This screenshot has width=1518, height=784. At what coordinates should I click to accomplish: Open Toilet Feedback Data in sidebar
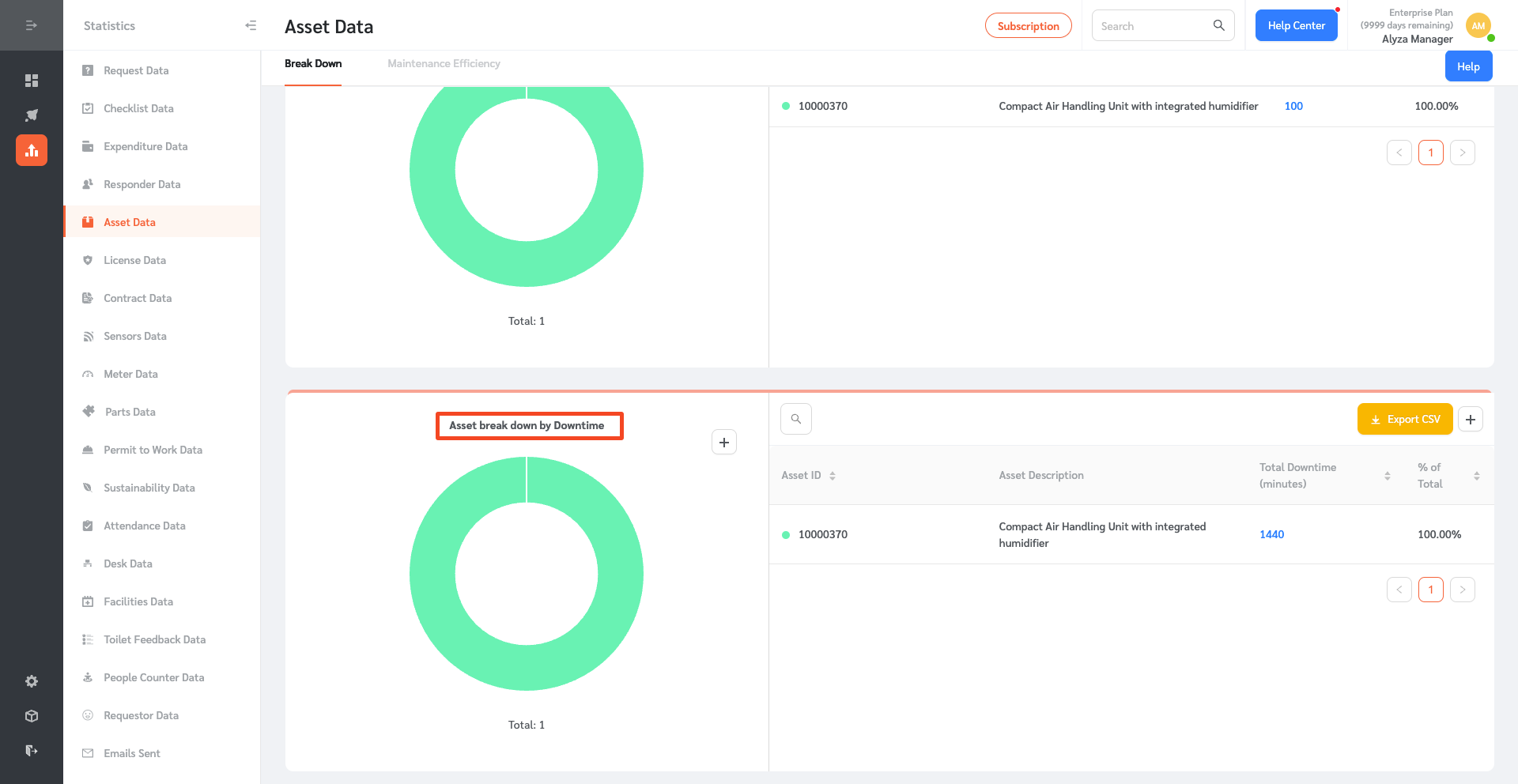pos(161,639)
